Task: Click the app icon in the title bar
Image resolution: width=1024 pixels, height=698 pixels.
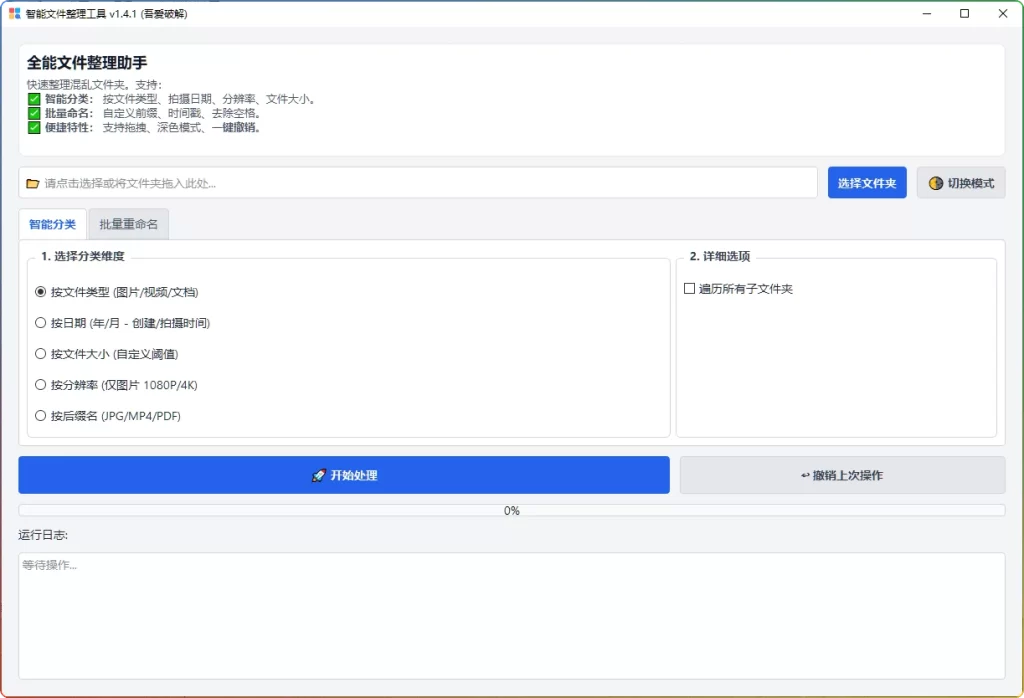Action: pyautogui.click(x=13, y=13)
